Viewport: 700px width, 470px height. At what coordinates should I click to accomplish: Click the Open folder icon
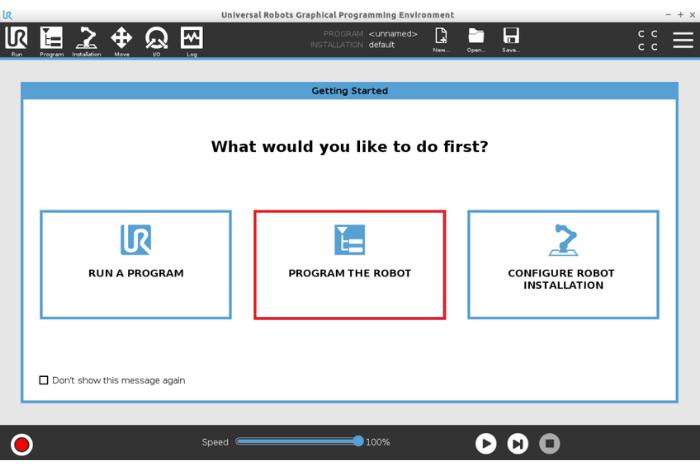point(476,40)
